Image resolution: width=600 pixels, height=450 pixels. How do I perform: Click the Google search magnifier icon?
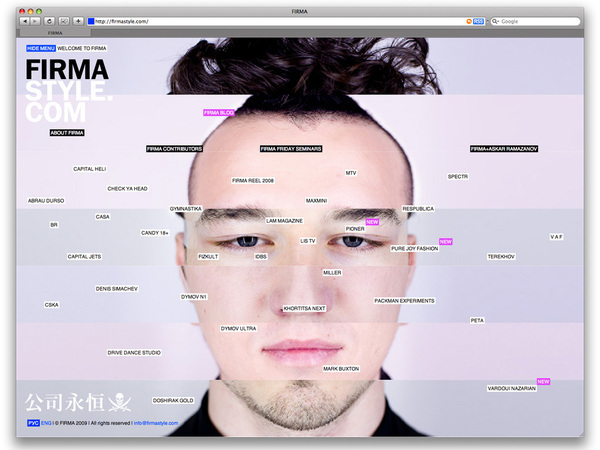click(495, 21)
